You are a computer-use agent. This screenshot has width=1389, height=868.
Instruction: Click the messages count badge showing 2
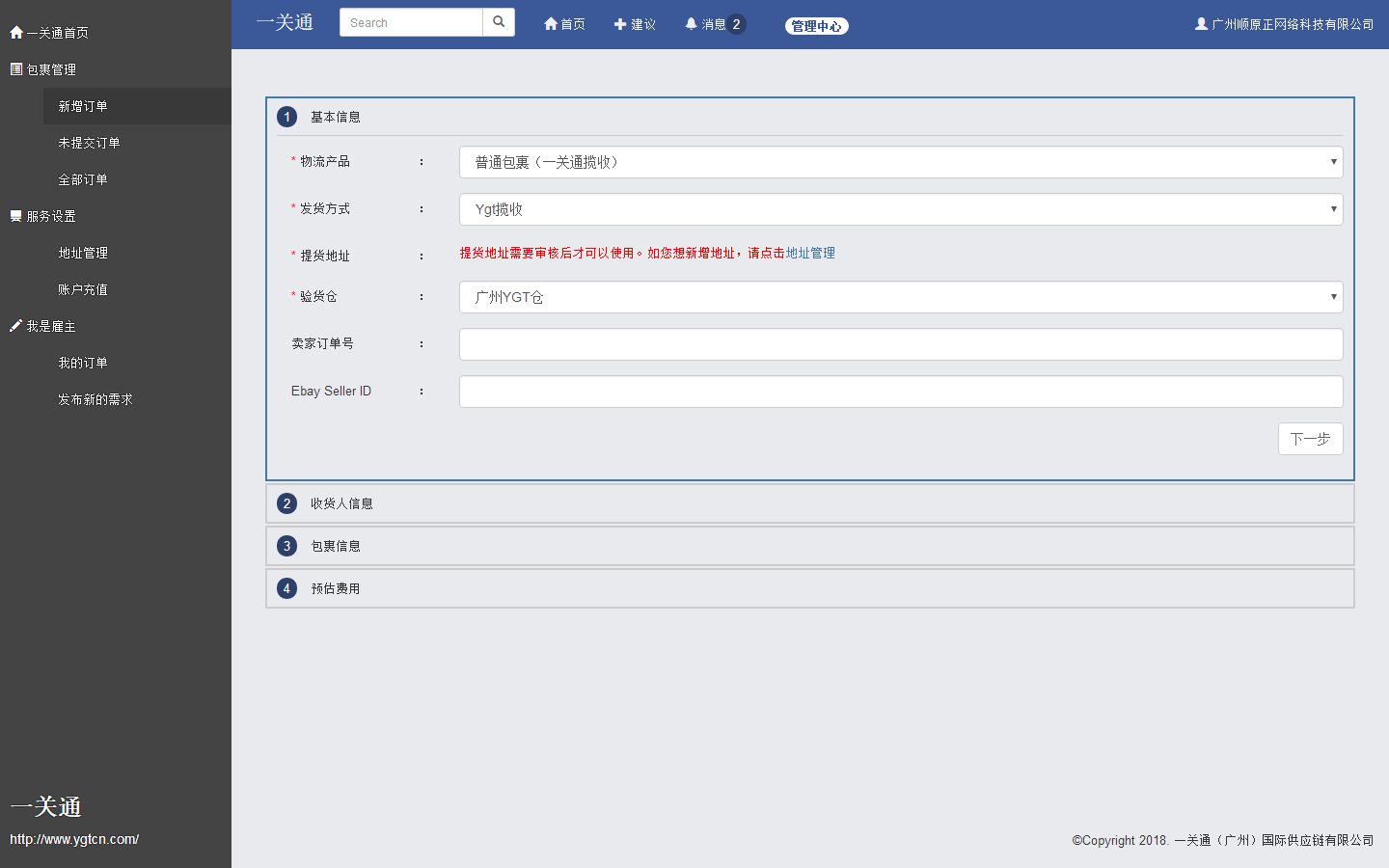pyautogui.click(x=736, y=24)
